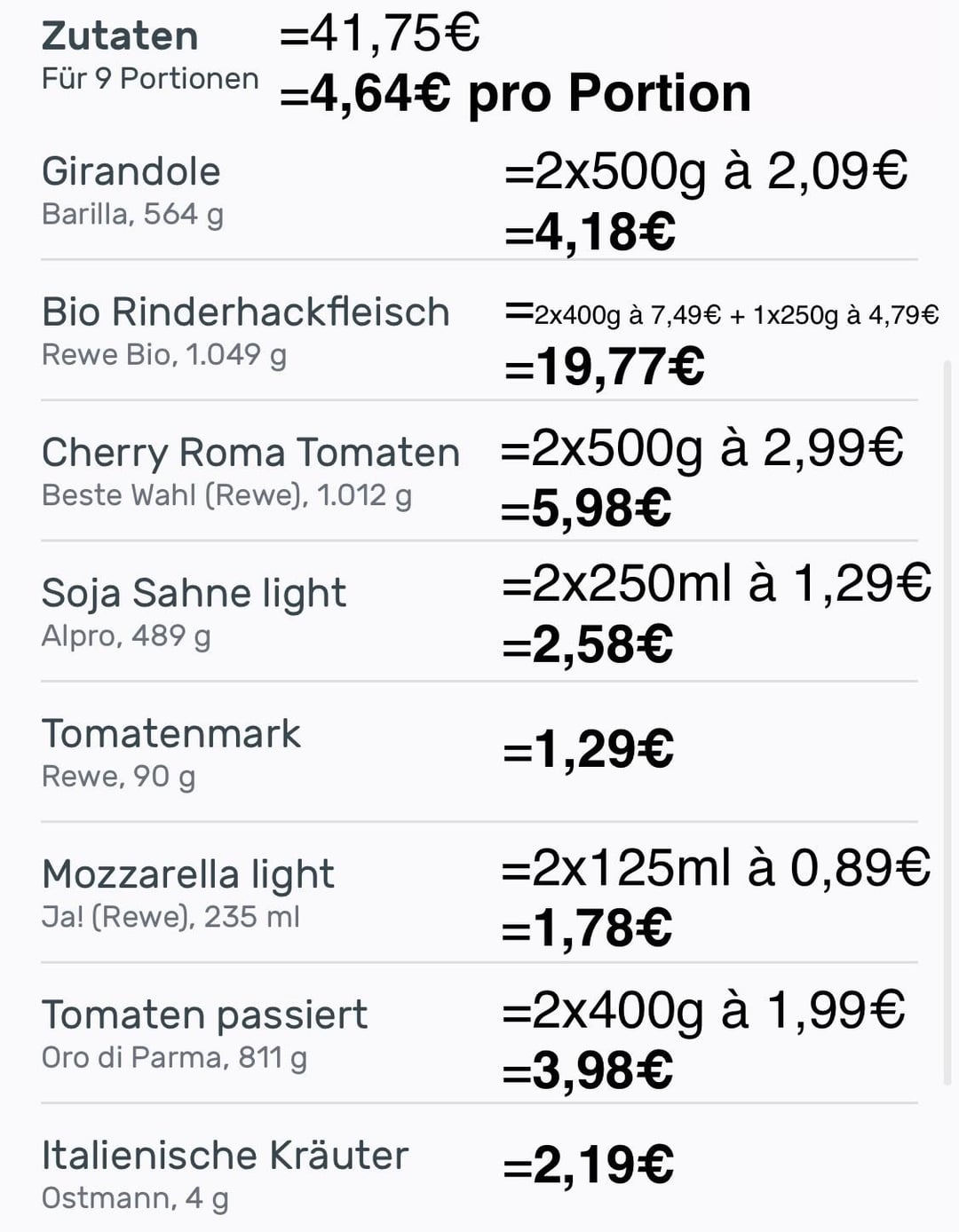This screenshot has width=959, height=1232.
Task: Tap the 4,64€ pro Portion text
Action: tap(516, 93)
